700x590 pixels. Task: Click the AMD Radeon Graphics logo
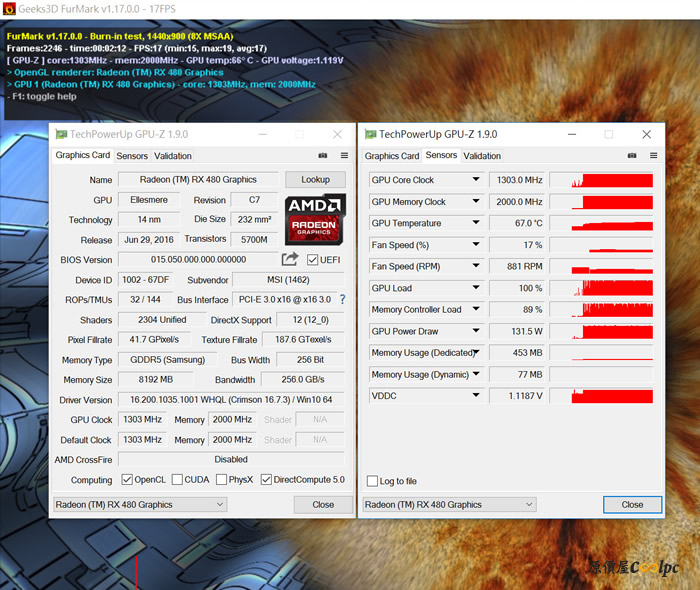315,219
